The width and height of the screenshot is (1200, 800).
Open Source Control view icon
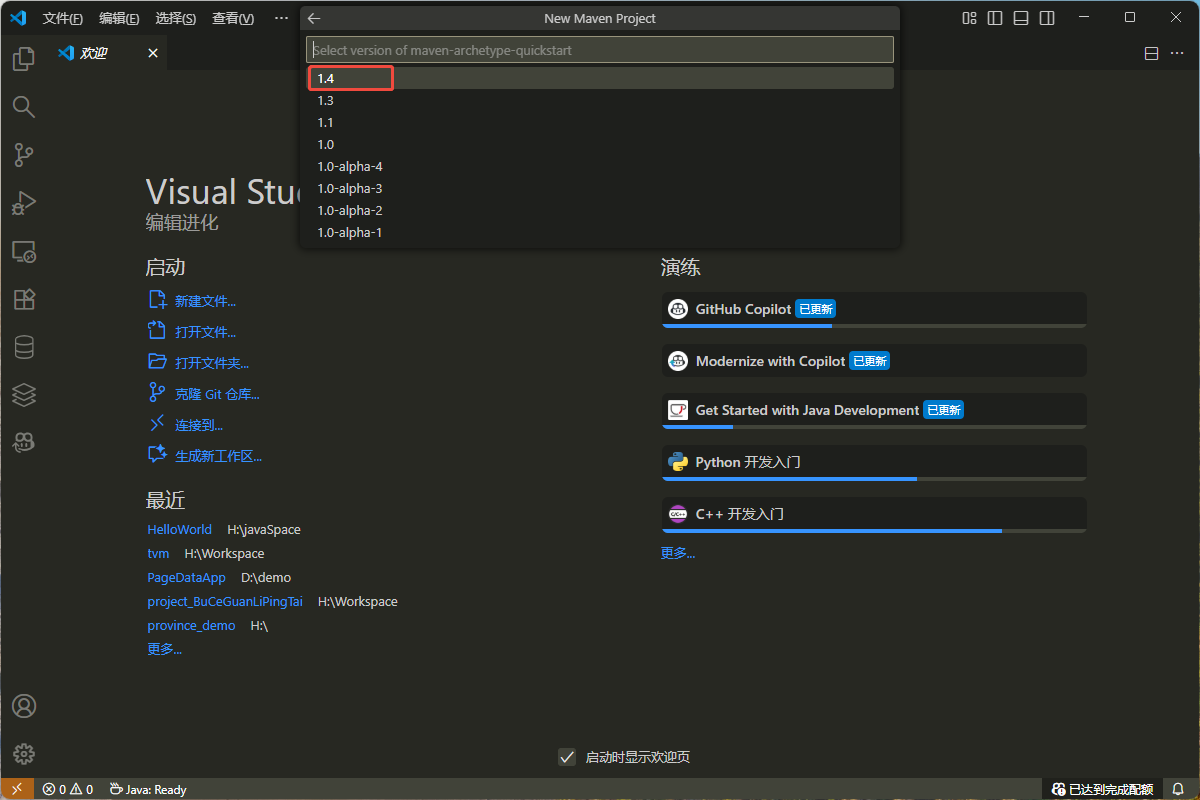click(x=24, y=155)
